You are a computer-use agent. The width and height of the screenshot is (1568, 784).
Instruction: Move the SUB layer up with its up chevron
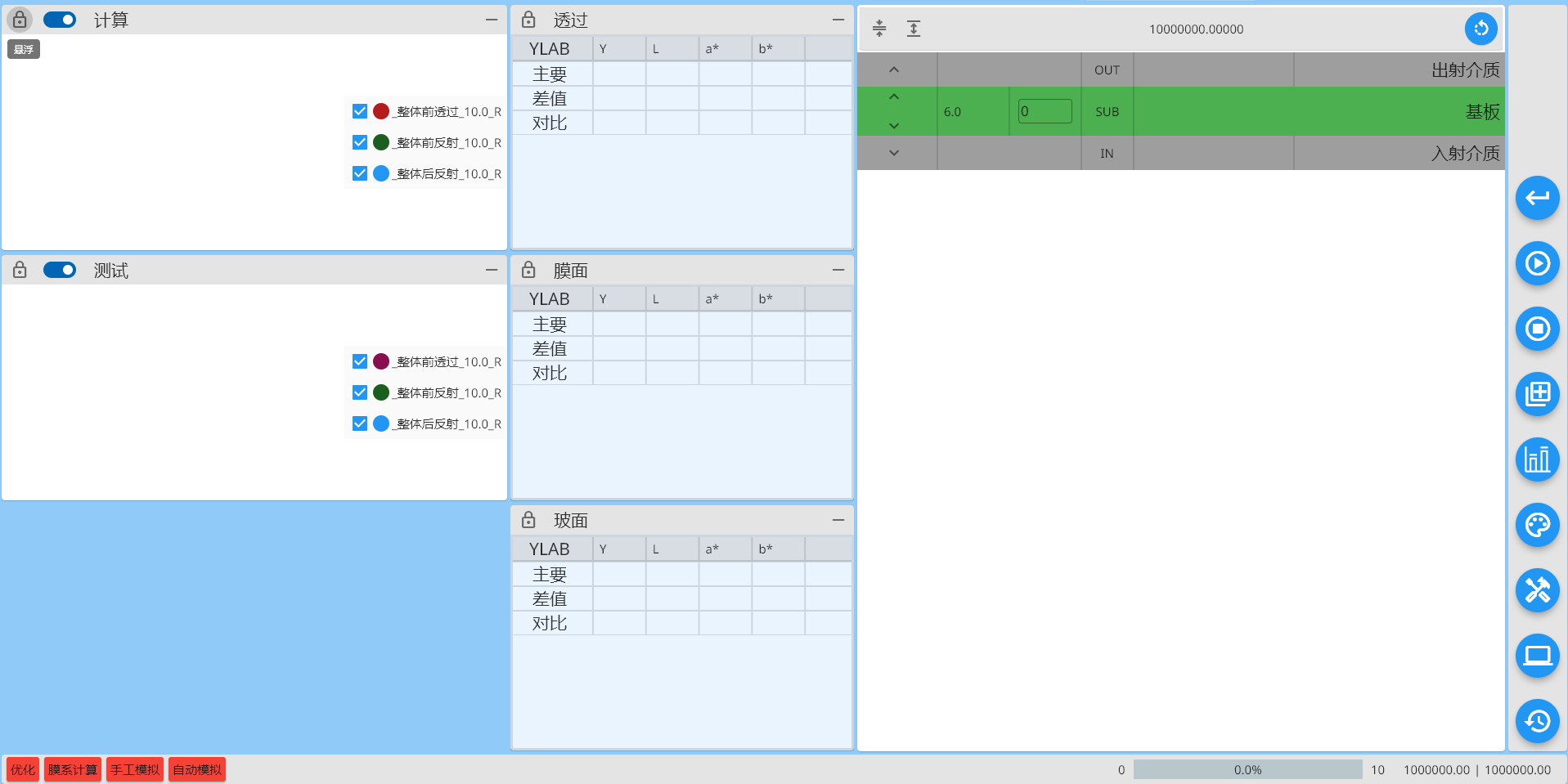point(894,98)
